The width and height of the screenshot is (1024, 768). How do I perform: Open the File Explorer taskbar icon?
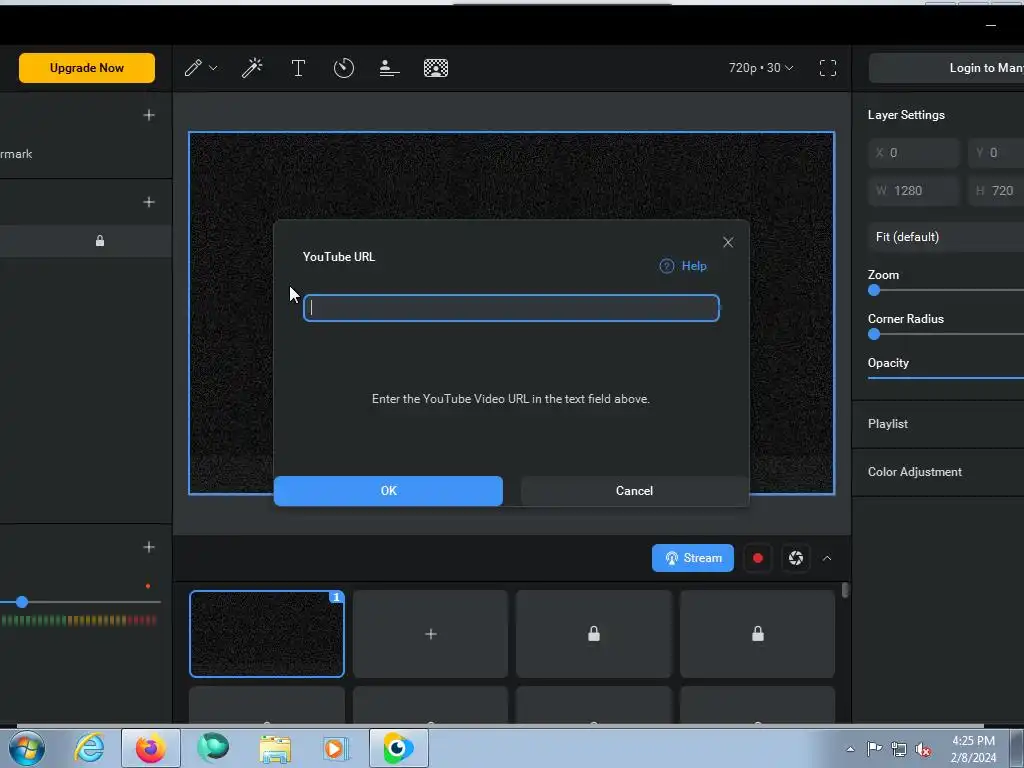click(x=275, y=748)
